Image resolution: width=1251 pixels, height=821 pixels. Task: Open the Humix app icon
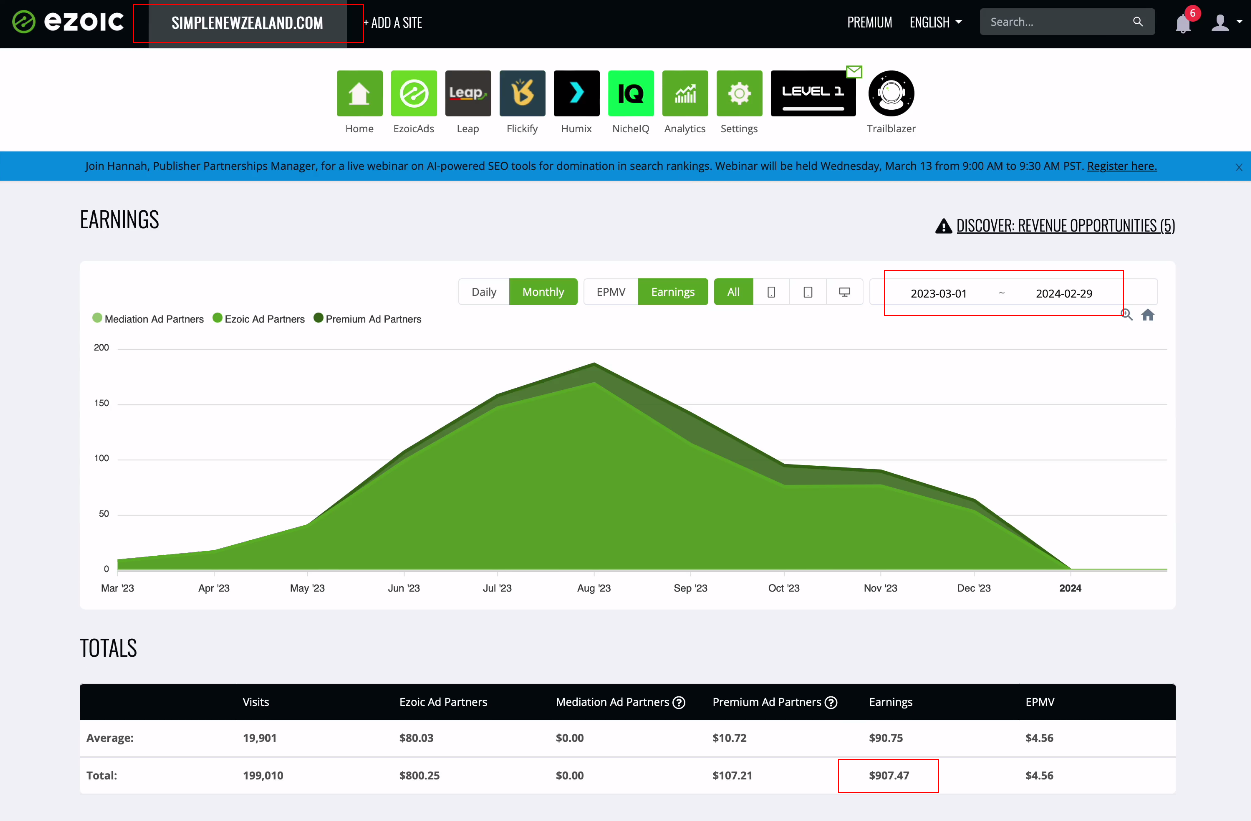point(576,93)
